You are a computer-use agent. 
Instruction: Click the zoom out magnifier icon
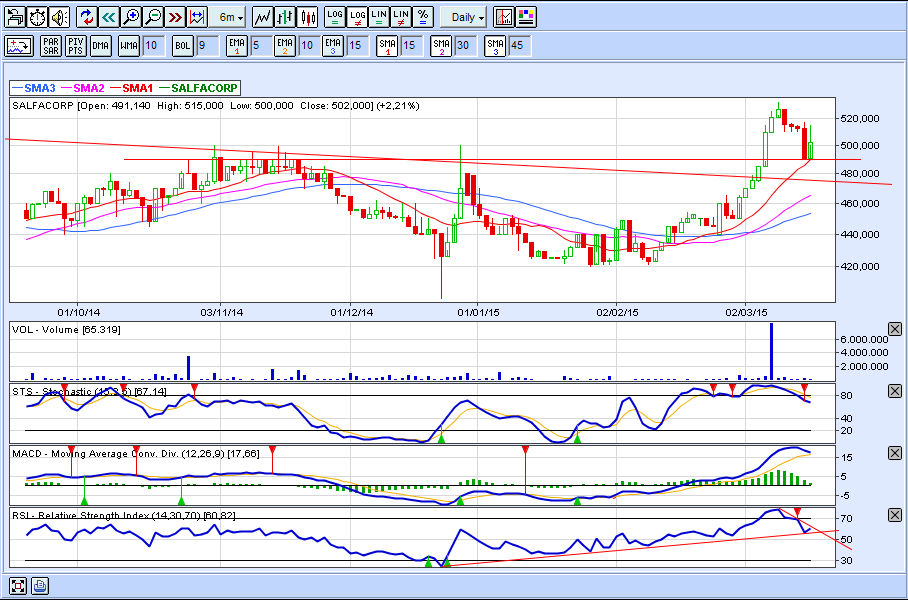click(153, 17)
